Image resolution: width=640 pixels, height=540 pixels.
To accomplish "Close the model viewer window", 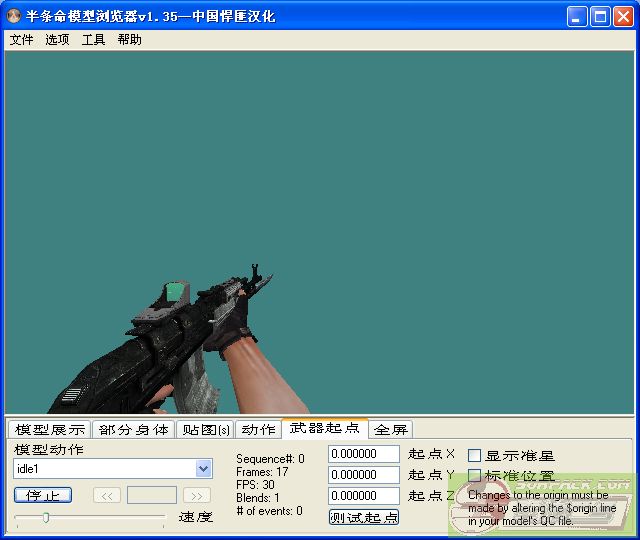I will [x=623, y=17].
